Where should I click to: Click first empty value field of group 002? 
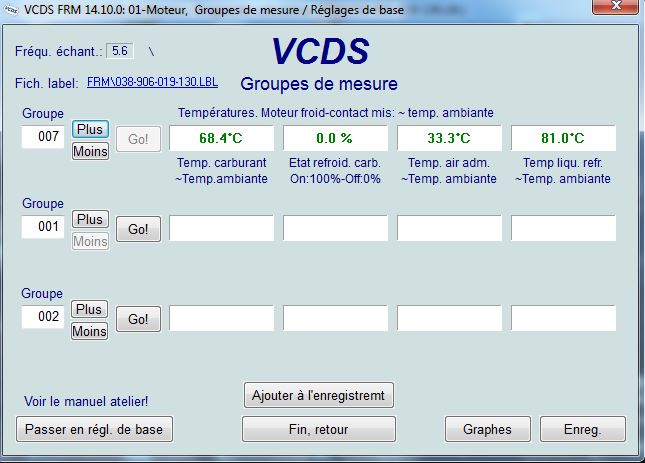221,318
